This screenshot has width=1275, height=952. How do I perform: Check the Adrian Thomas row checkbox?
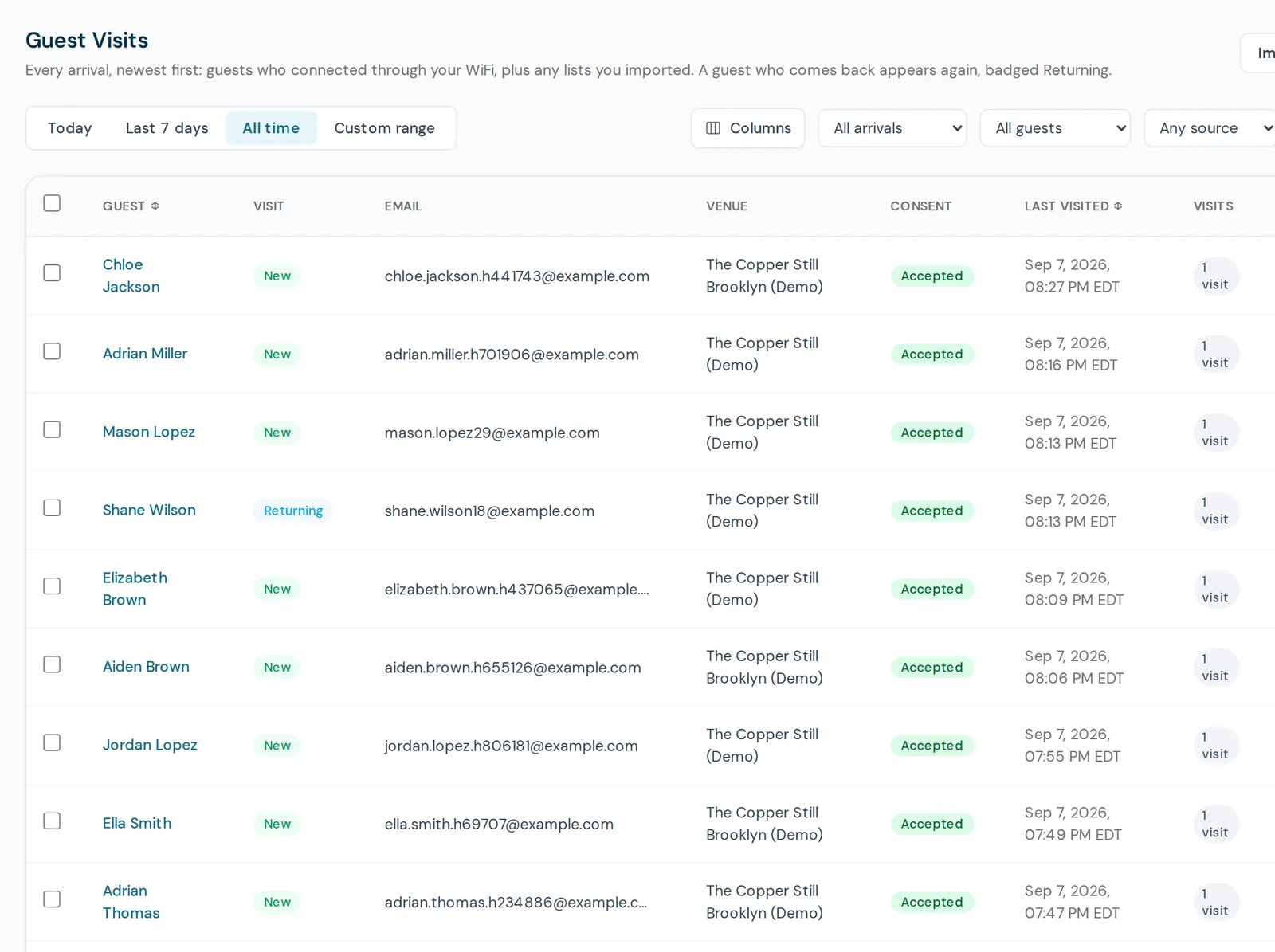click(52, 899)
